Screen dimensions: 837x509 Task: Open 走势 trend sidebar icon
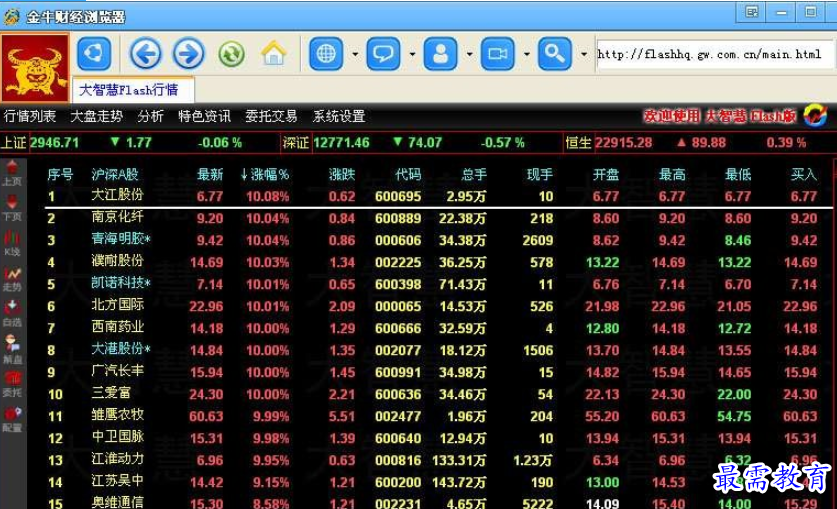(x=12, y=279)
